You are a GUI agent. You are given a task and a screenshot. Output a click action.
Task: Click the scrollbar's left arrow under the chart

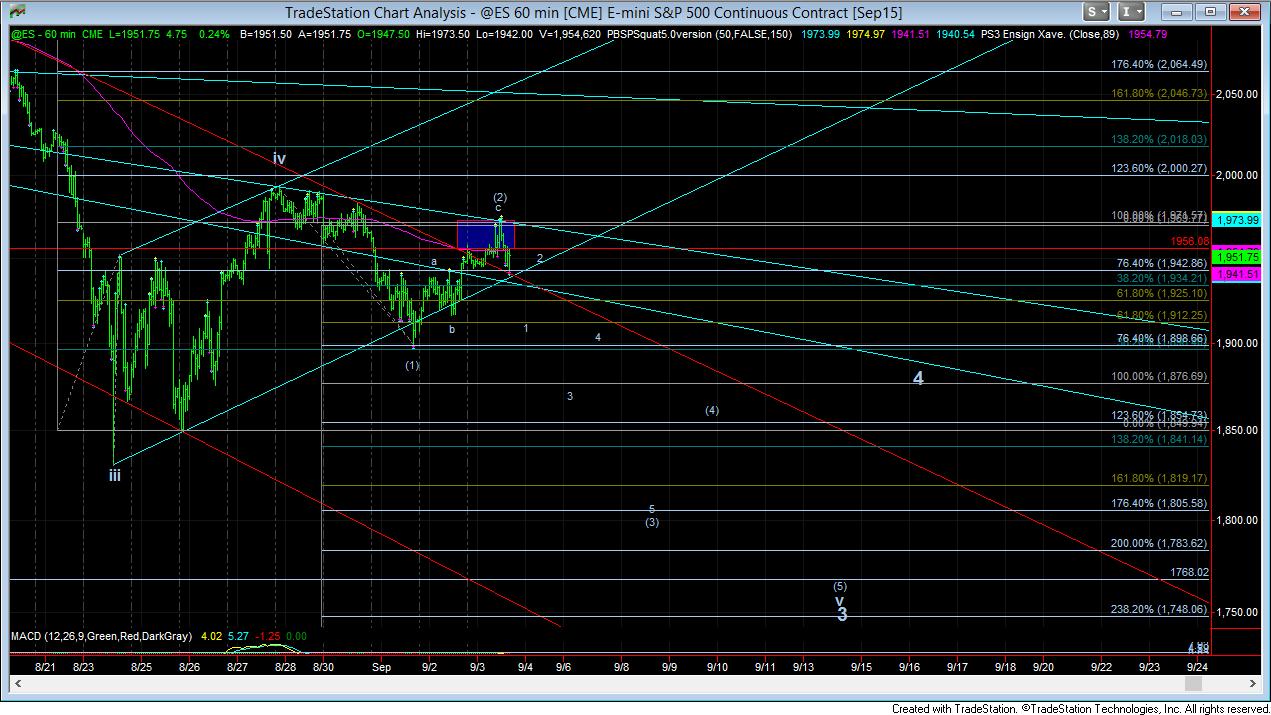[16, 683]
